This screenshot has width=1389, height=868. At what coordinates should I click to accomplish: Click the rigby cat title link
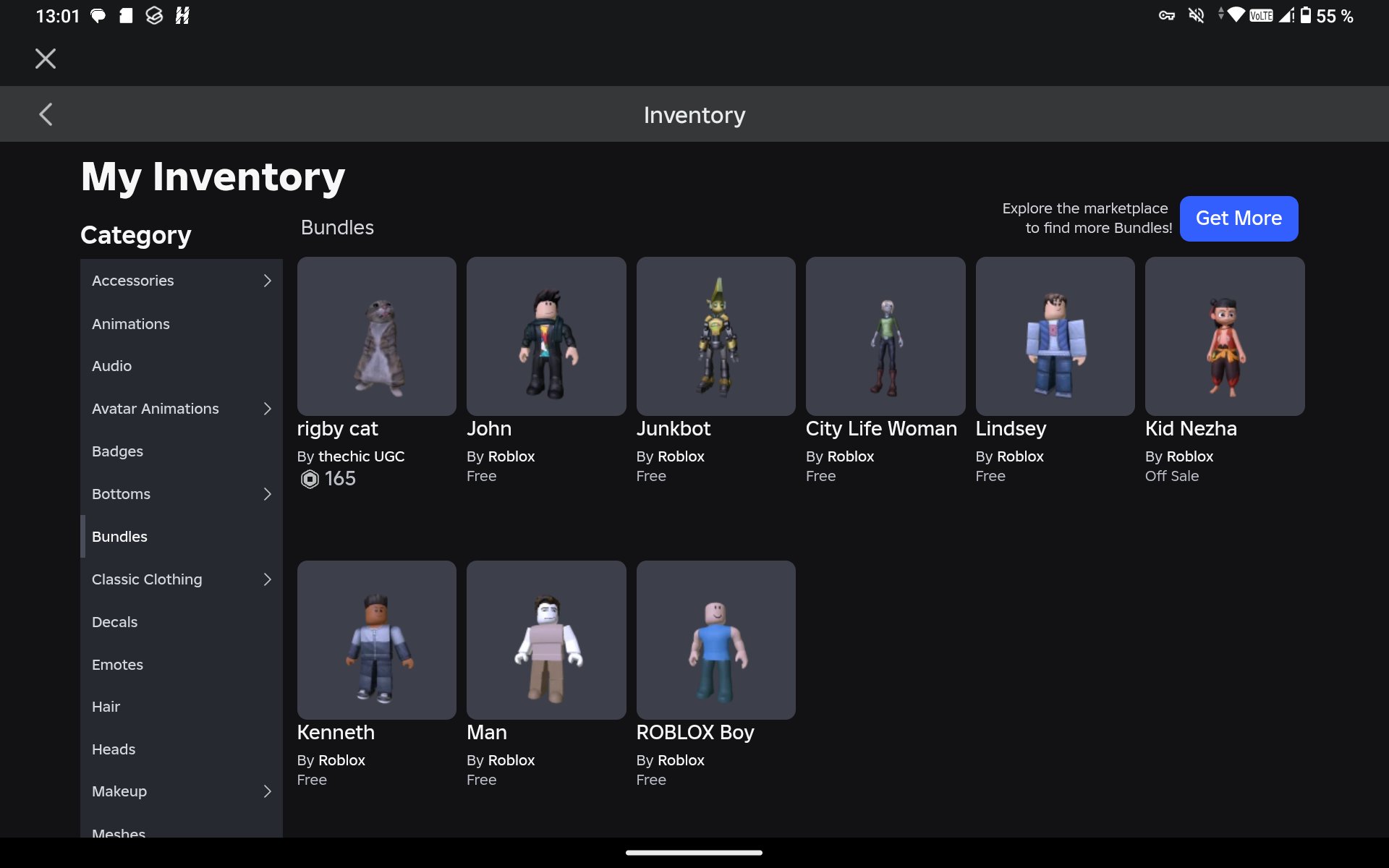[337, 429]
